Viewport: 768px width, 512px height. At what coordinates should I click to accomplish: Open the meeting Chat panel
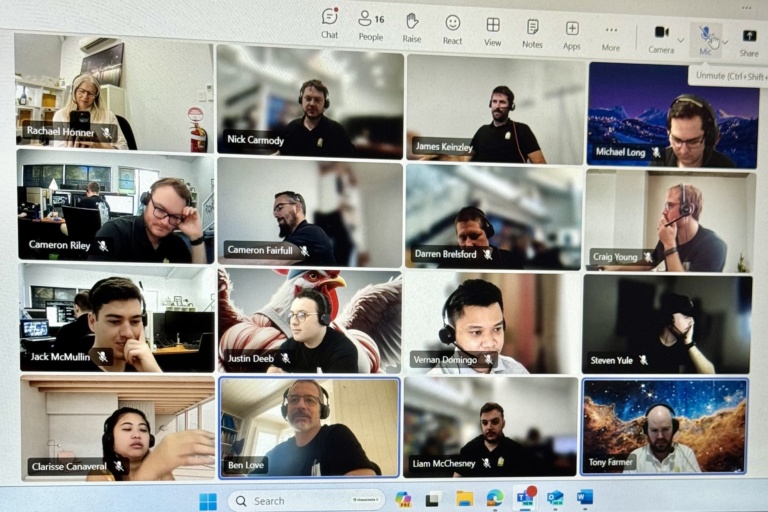329,23
